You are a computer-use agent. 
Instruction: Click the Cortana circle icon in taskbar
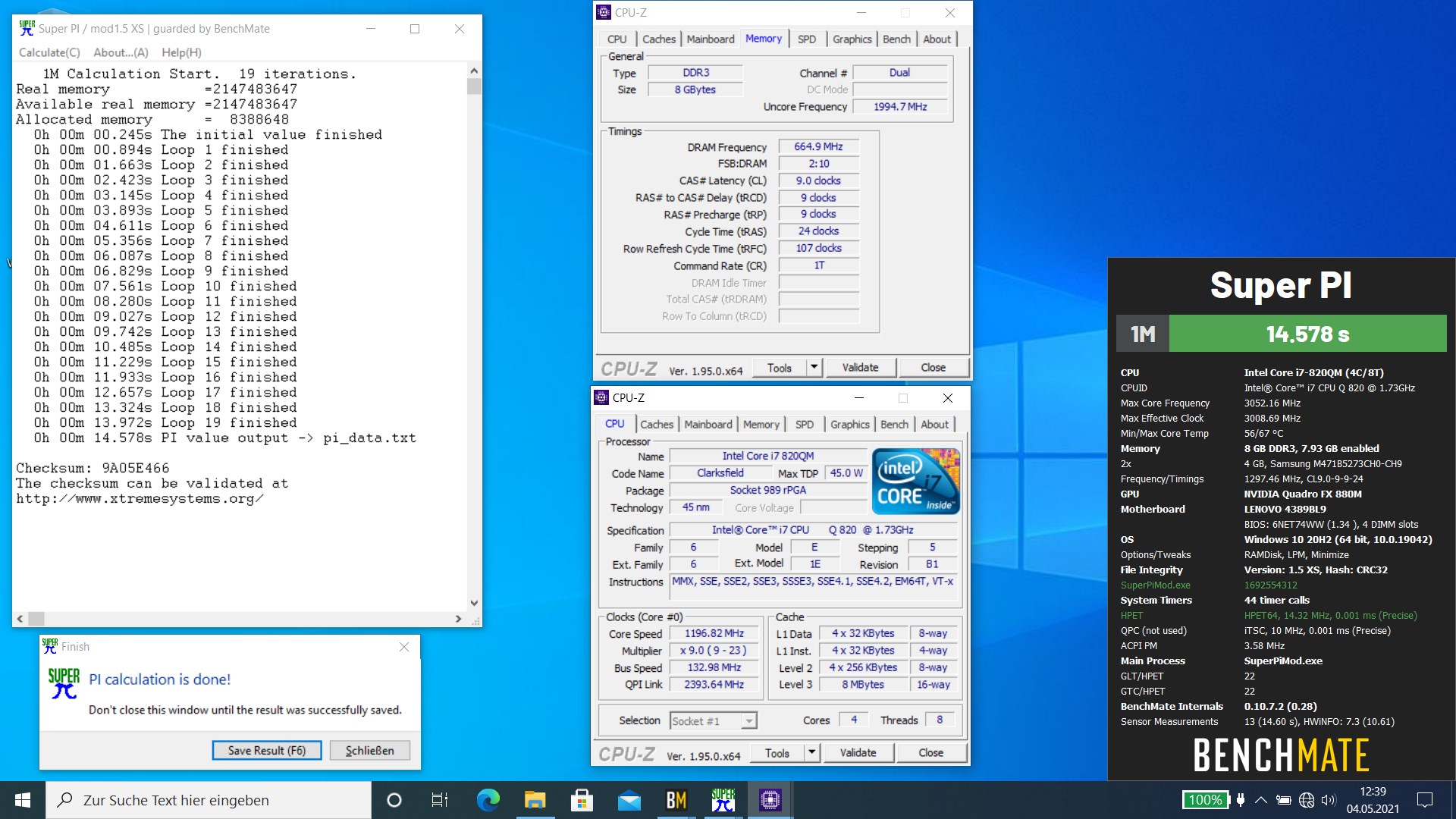pos(394,800)
